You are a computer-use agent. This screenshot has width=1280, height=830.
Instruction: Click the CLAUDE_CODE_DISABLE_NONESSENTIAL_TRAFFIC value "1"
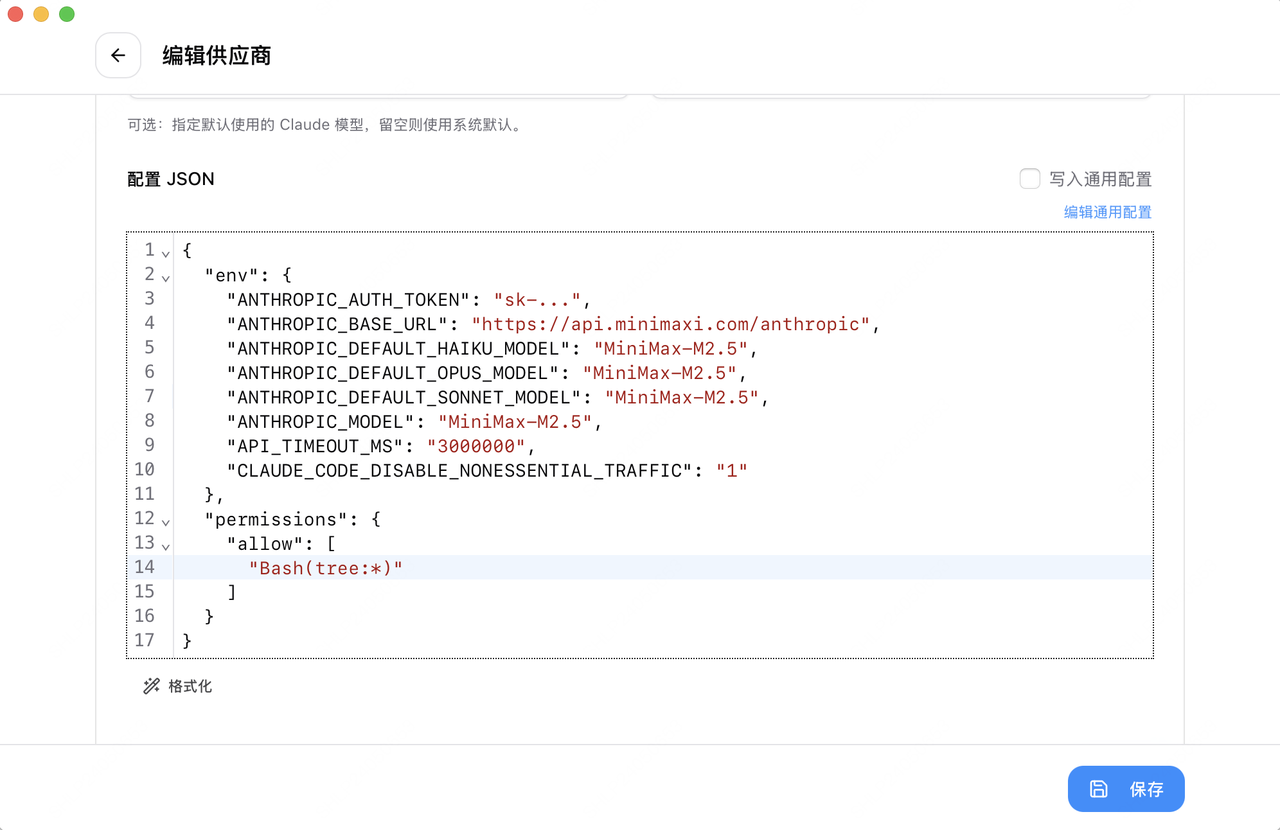(731, 470)
